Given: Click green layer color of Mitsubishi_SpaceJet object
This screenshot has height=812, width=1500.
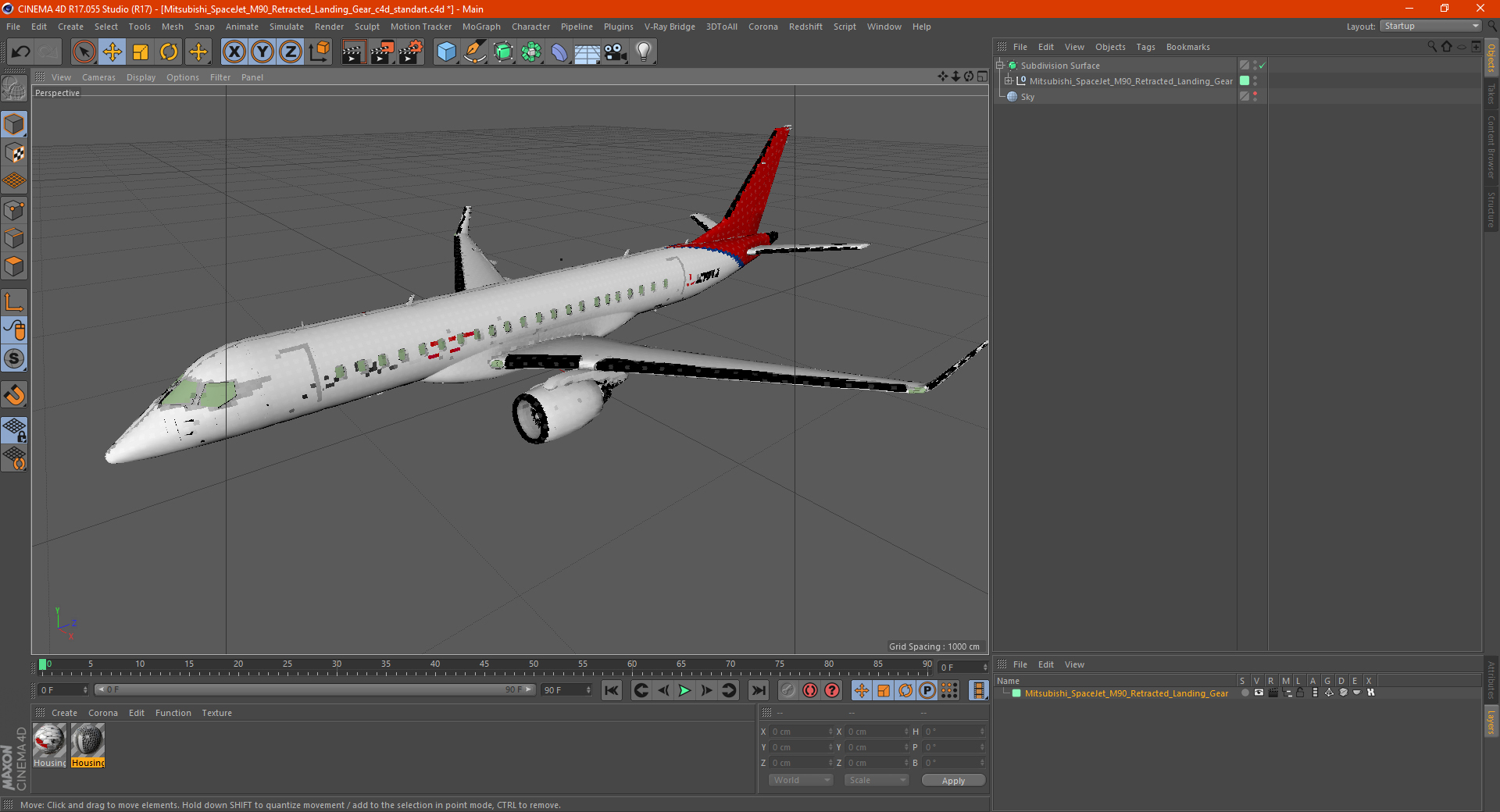Looking at the screenshot, I should pos(1245,80).
